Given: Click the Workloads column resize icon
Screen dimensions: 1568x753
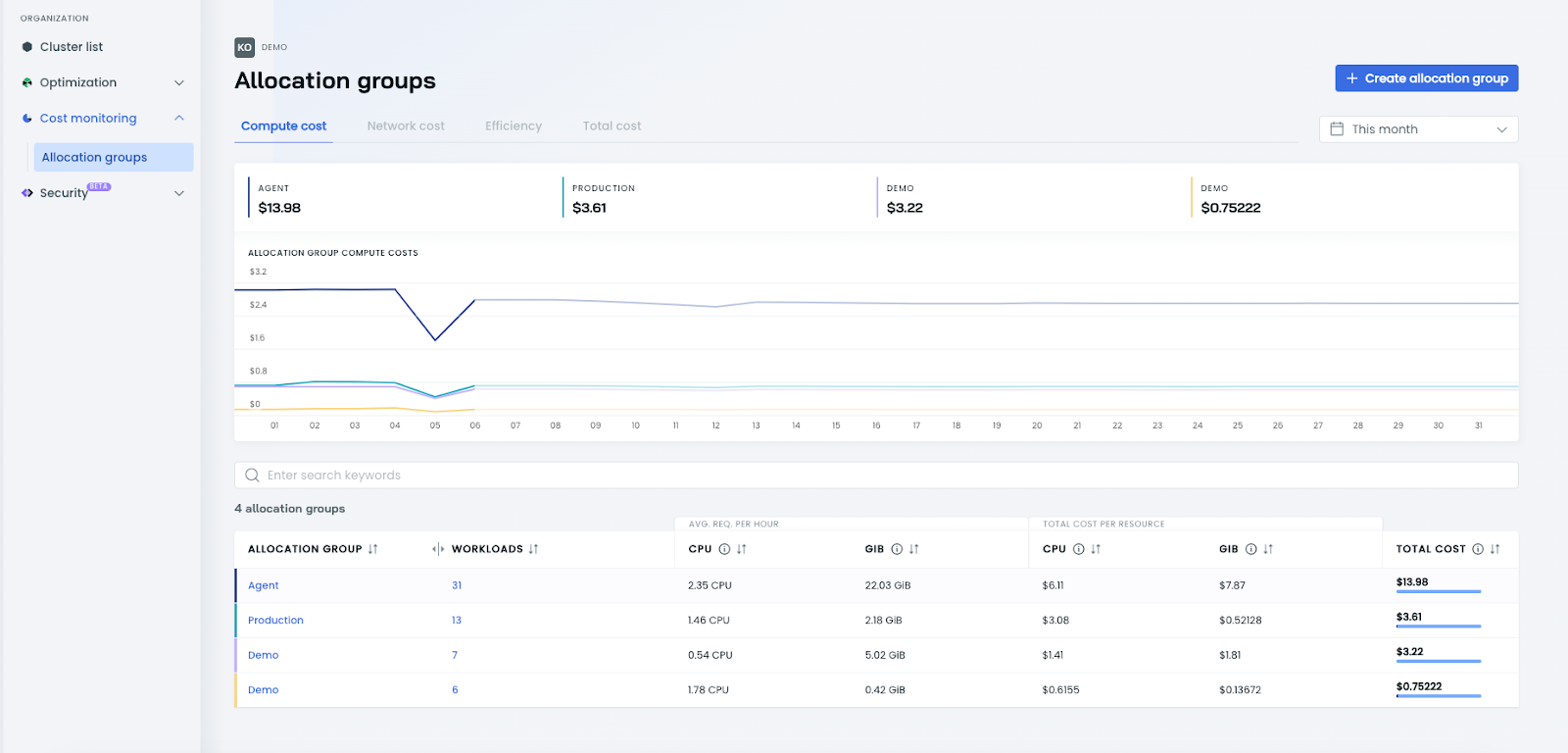Looking at the screenshot, I should click(438, 549).
